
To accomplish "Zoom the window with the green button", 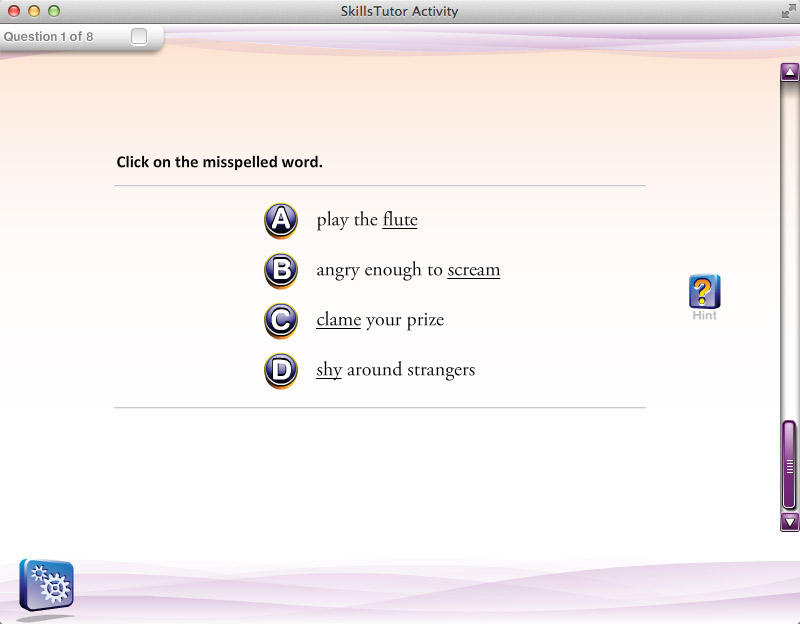I will (54, 11).
